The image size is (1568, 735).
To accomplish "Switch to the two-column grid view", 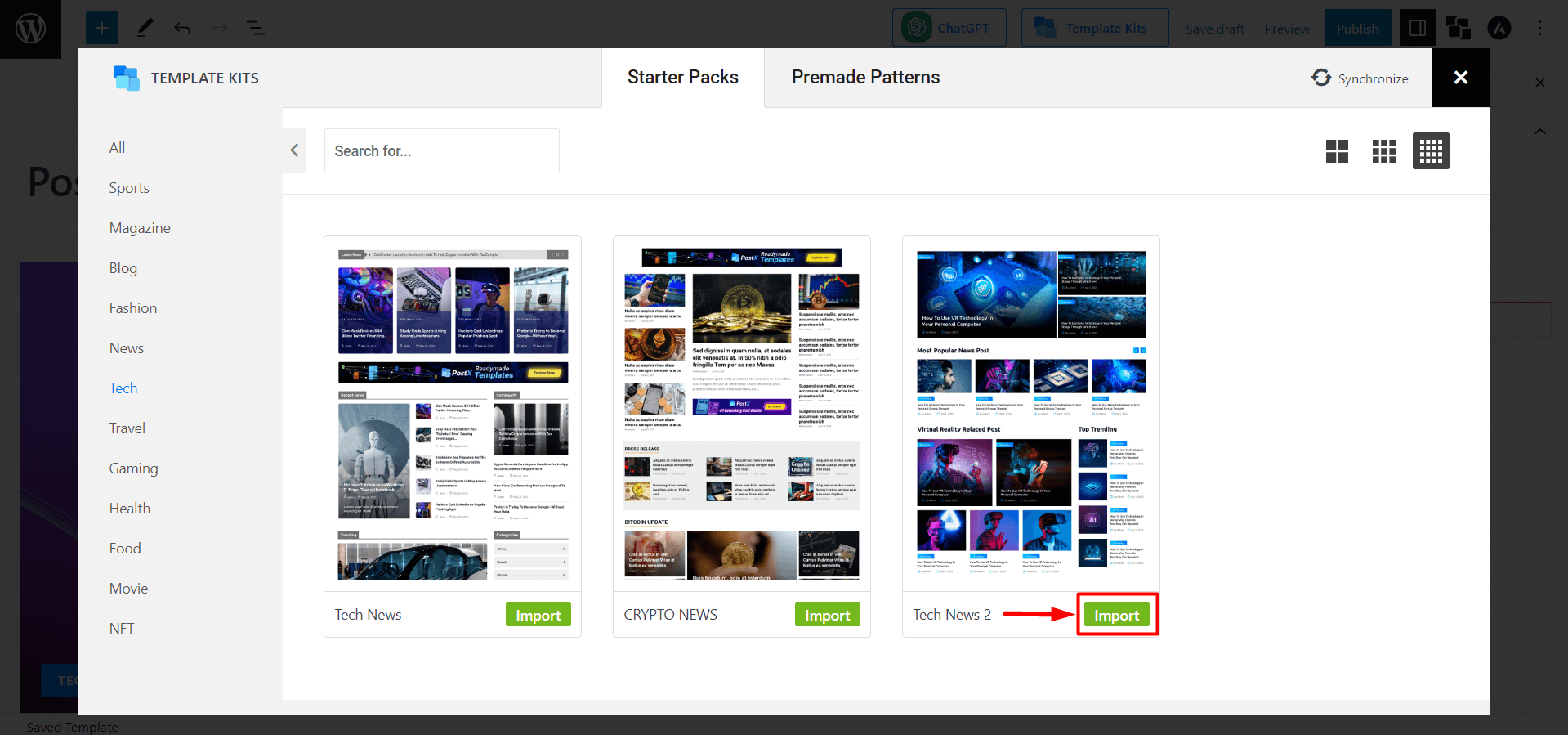I will [1337, 151].
